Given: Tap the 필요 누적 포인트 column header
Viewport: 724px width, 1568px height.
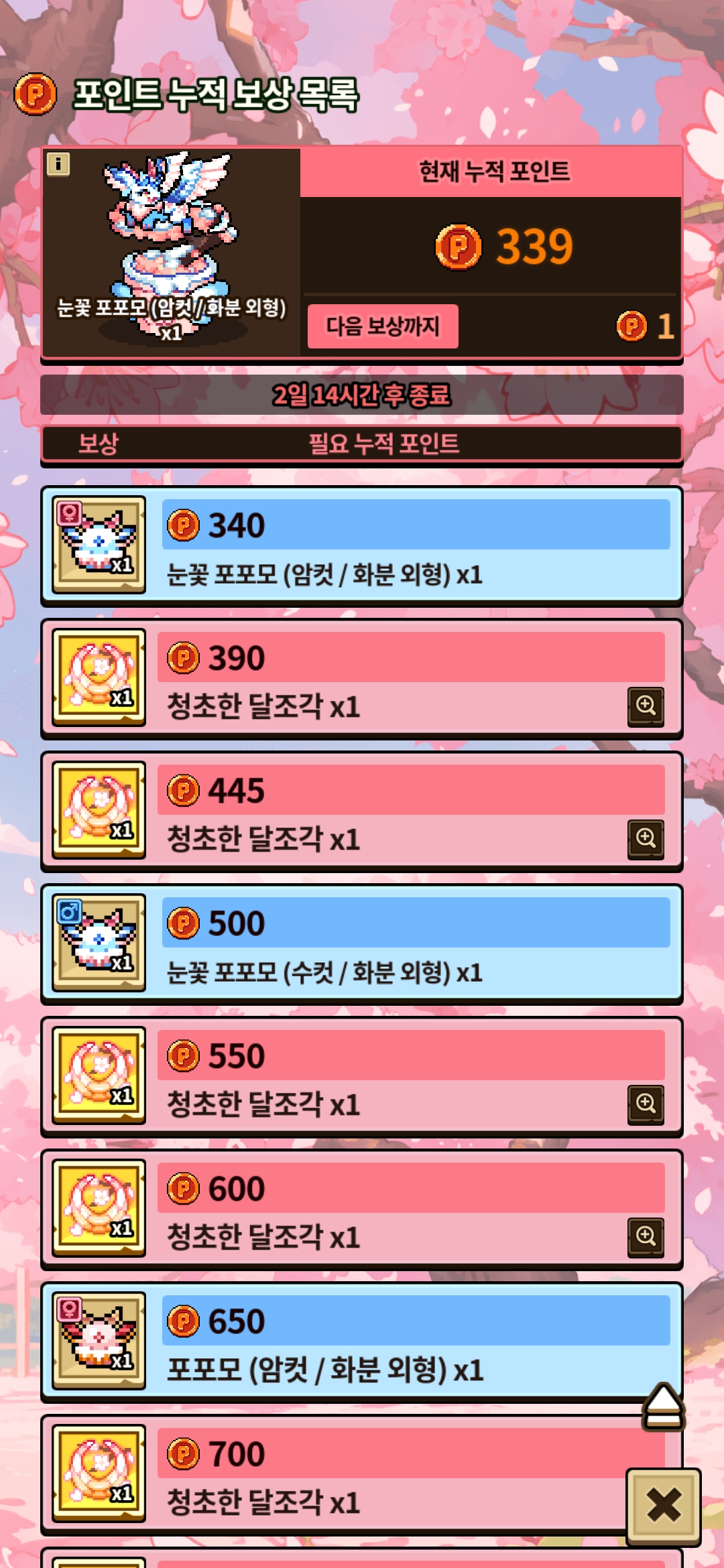Looking at the screenshot, I should coord(384,444).
